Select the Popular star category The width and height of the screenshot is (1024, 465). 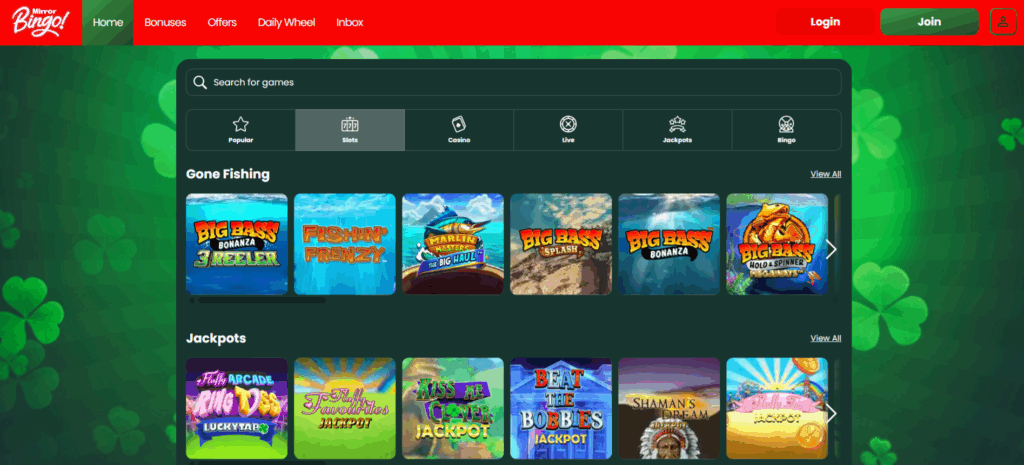coord(240,130)
